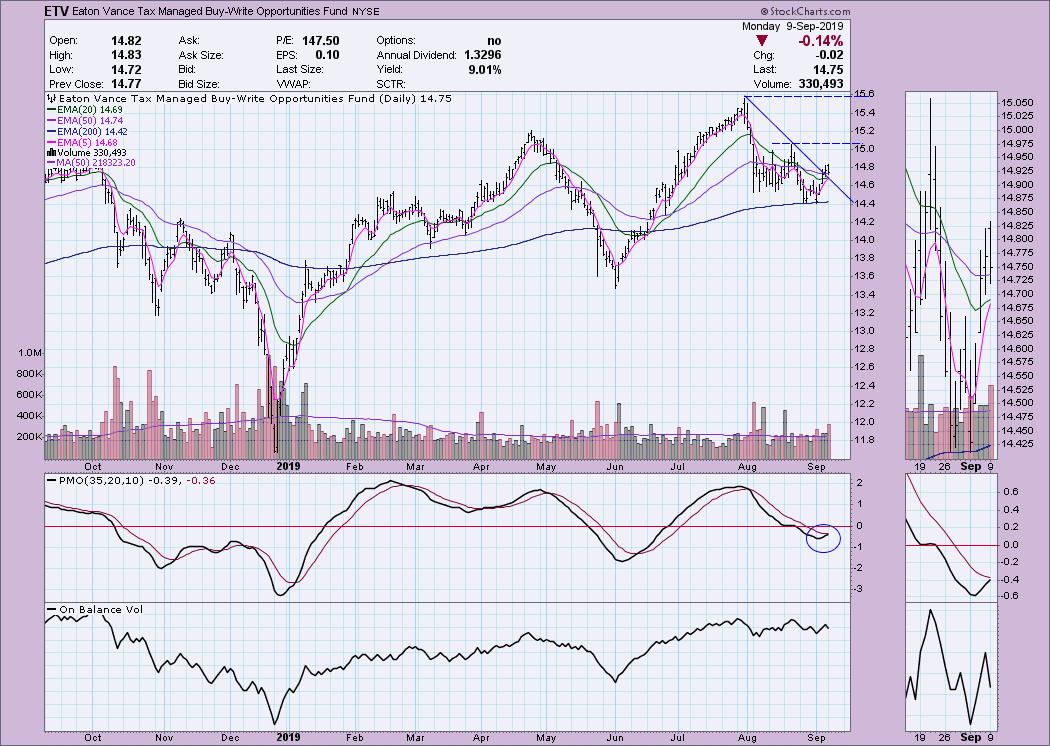Image resolution: width=1050 pixels, height=746 pixels.
Task: Click the 15.050 label on the mini chart axis
Action: click(1016, 102)
